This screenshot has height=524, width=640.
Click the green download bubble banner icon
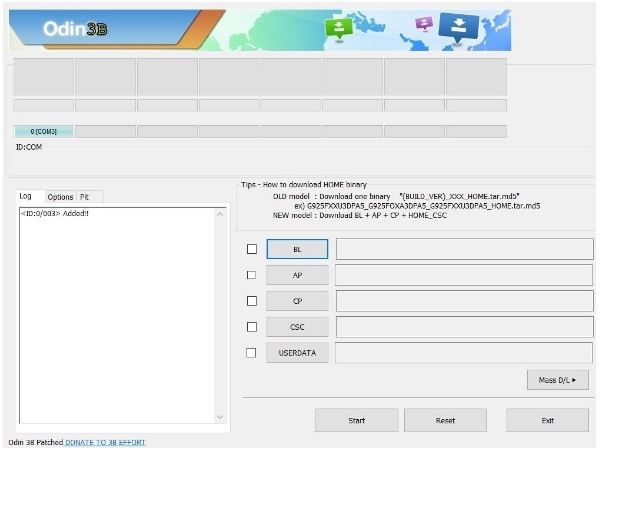click(338, 29)
